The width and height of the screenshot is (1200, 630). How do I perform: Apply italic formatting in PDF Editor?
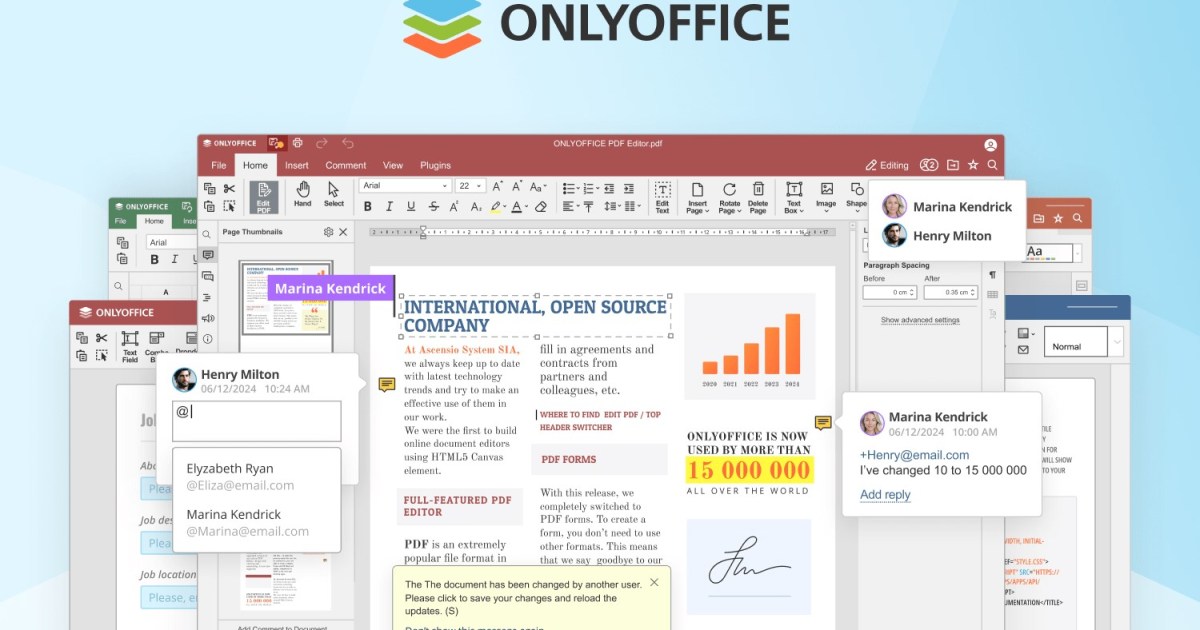point(389,207)
